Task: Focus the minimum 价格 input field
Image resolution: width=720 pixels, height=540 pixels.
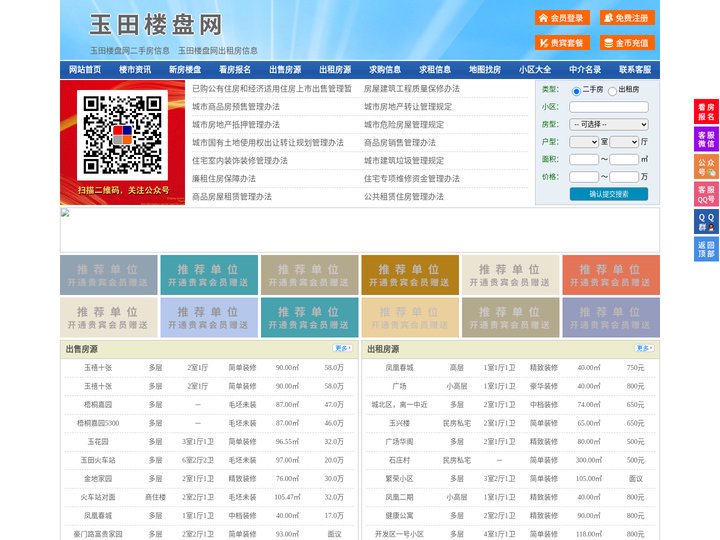Action: pyautogui.click(x=584, y=177)
